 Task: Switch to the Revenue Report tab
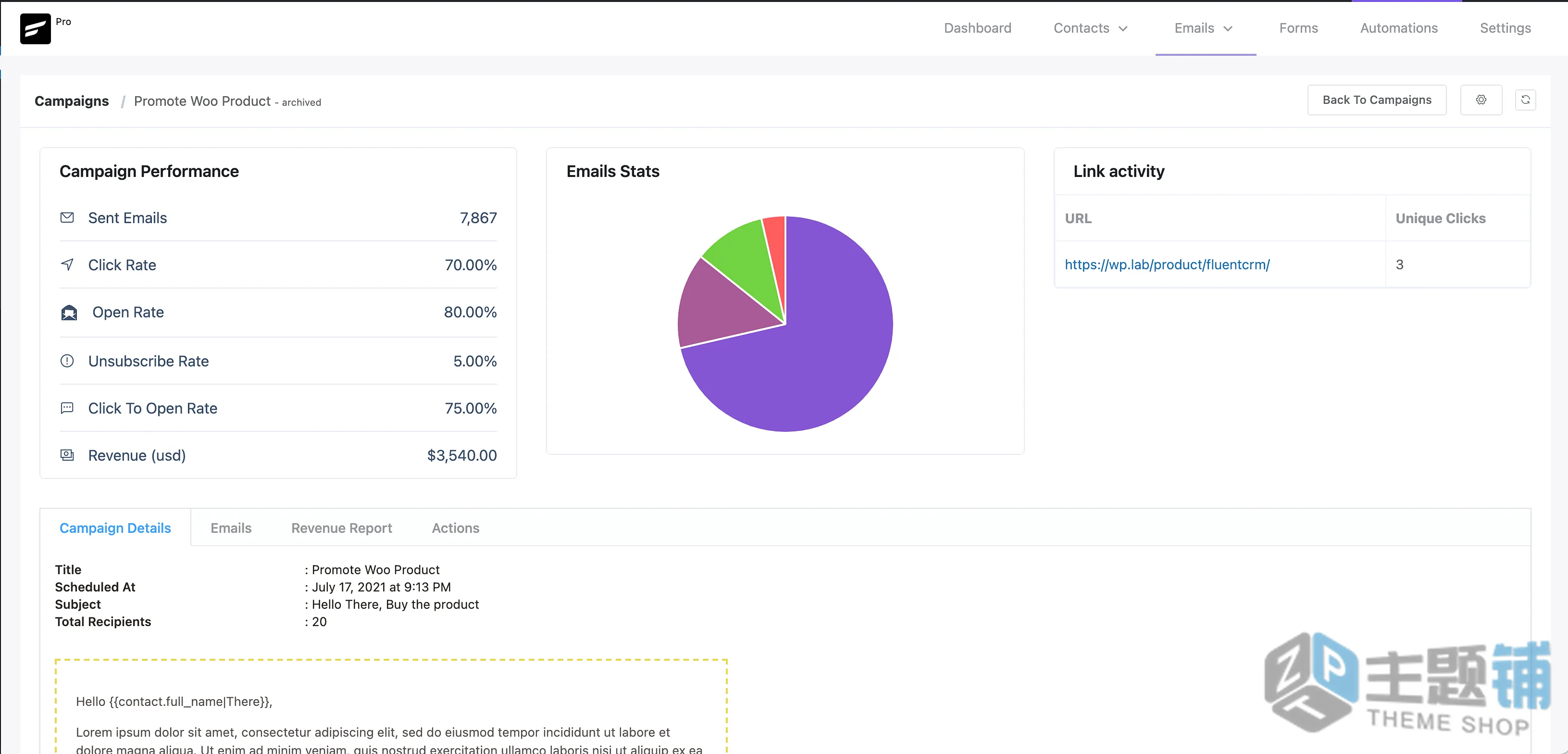(341, 528)
